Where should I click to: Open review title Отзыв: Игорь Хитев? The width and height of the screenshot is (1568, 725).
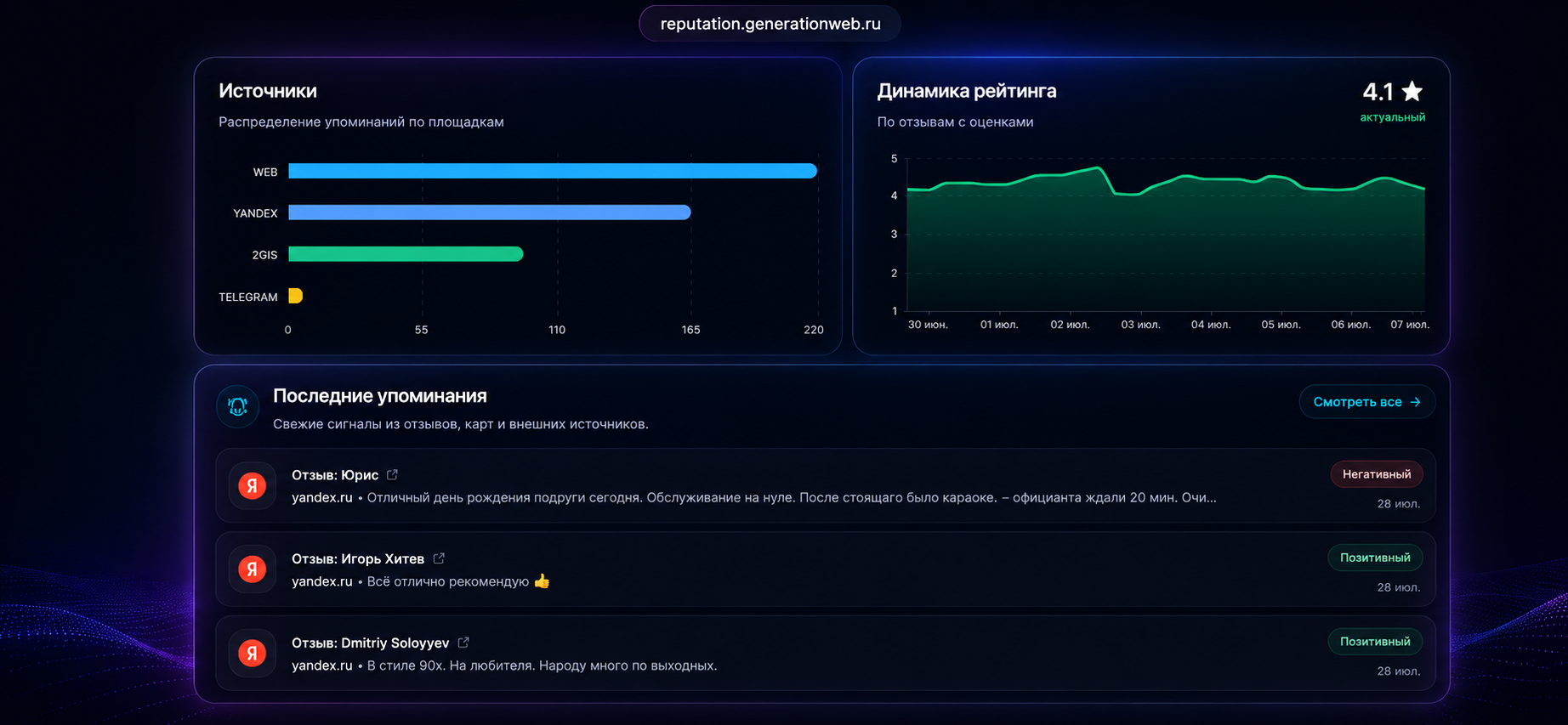click(358, 558)
